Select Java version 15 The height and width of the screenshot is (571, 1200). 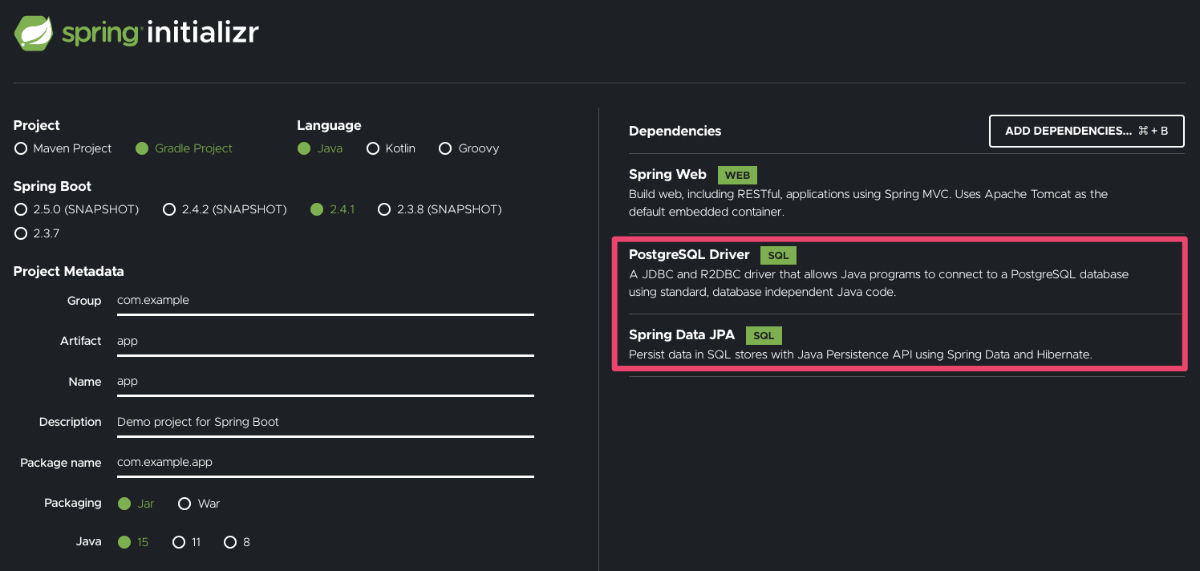pyautogui.click(x=124, y=542)
